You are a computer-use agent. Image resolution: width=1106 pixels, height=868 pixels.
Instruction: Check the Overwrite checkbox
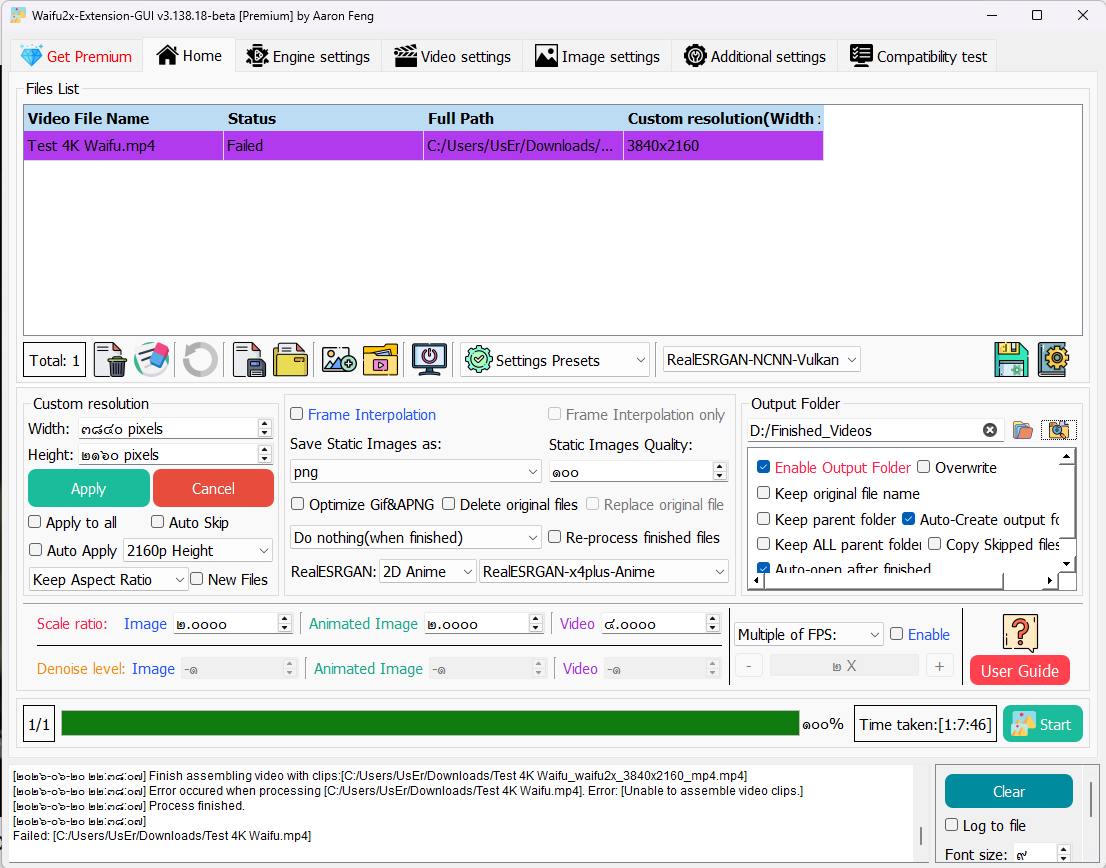pos(923,467)
